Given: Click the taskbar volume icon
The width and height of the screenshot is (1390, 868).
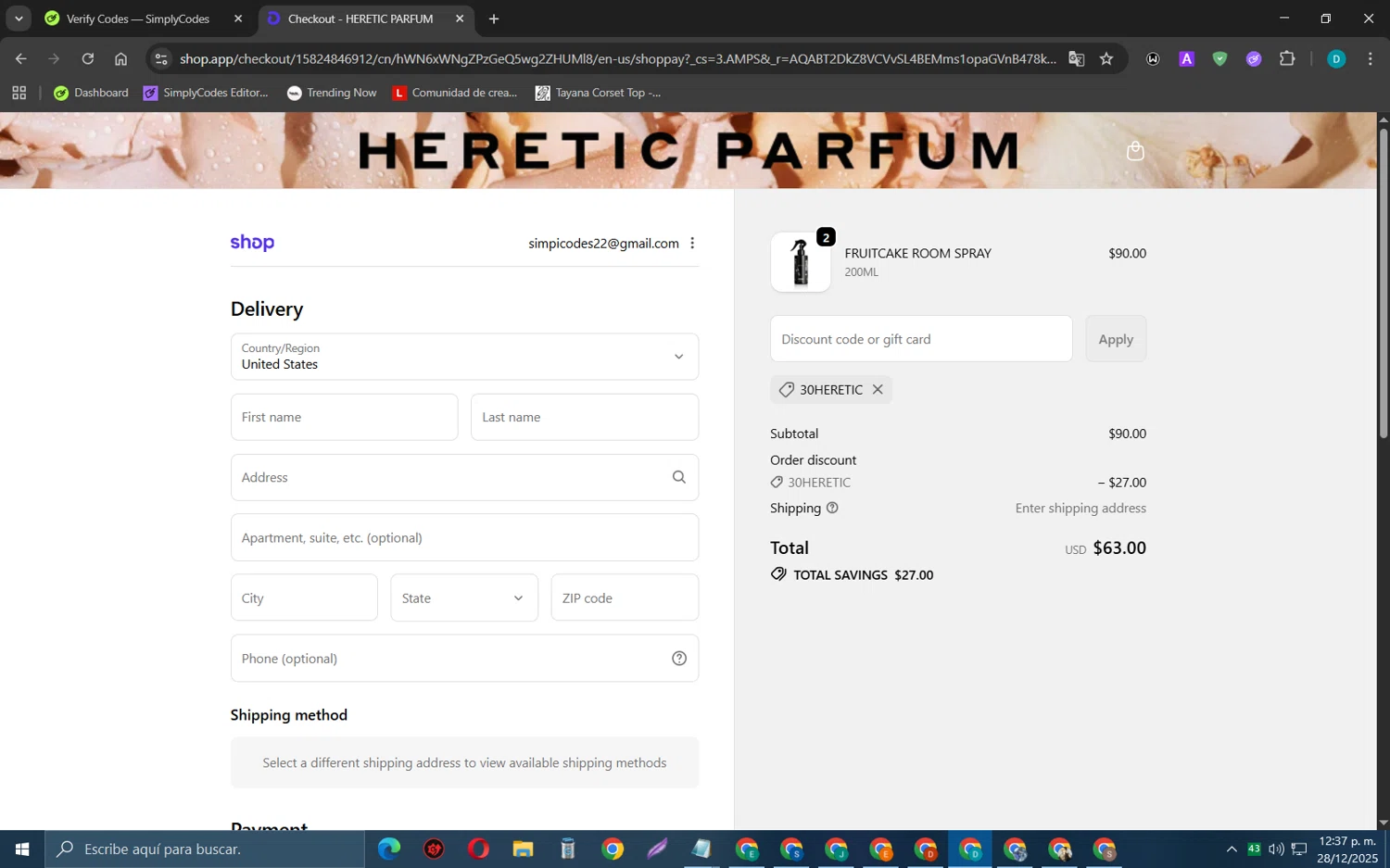Looking at the screenshot, I should [1276, 849].
